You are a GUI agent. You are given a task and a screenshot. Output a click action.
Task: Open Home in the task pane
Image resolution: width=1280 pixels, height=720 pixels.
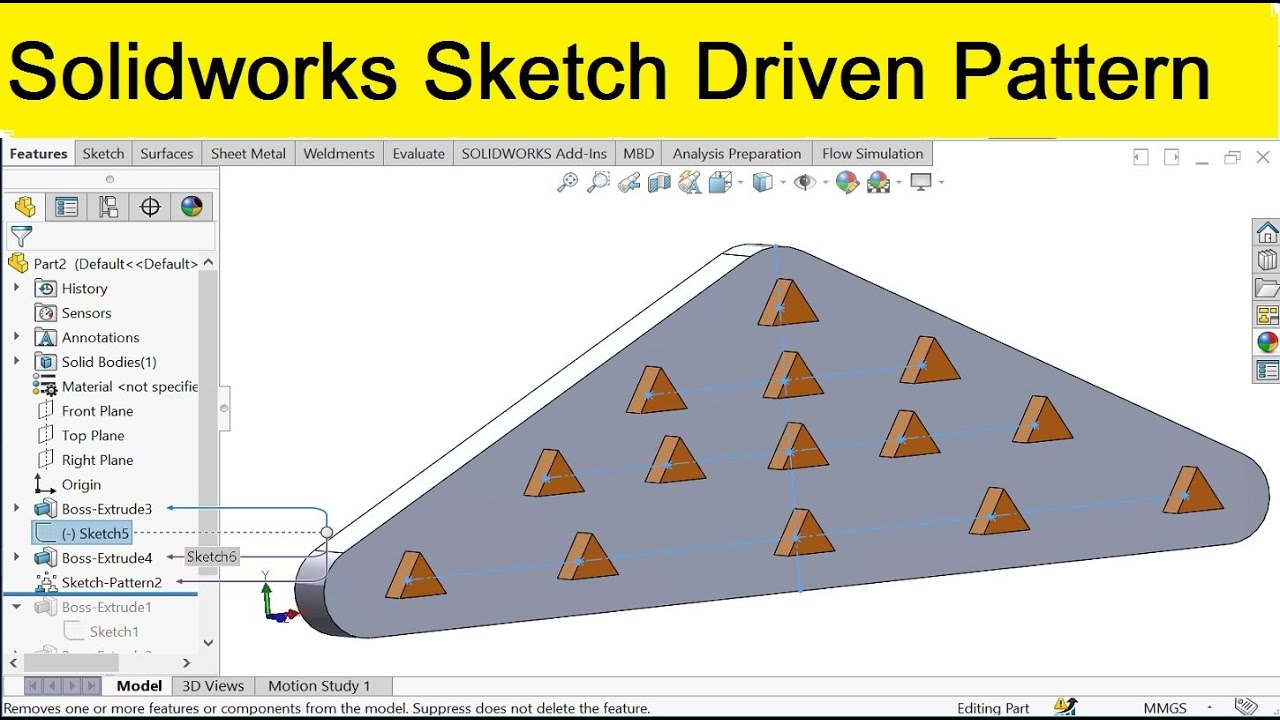(x=1267, y=233)
